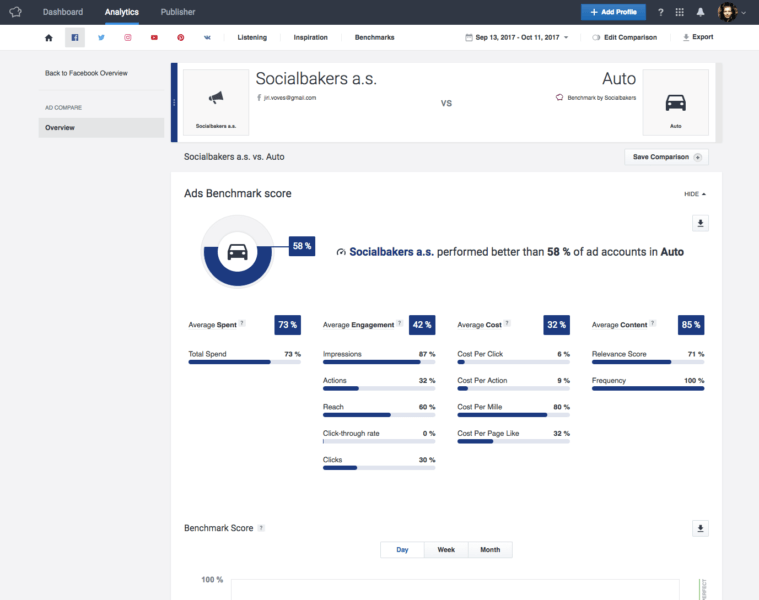The width and height of the screenshot is (759, 600).
Task: Open help question mark icon
Action: (x=661, y=13)
